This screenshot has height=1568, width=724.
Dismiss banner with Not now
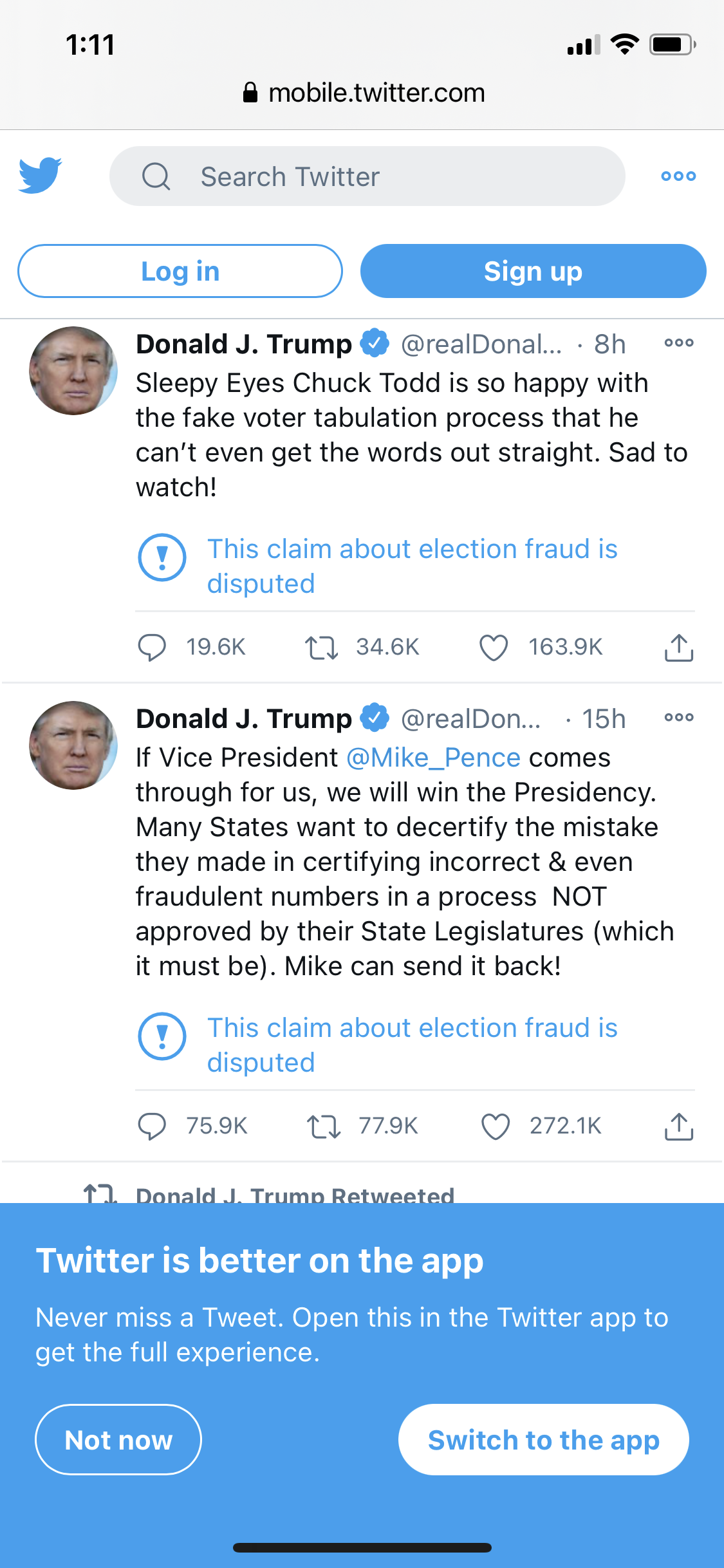coord(118,1440)
